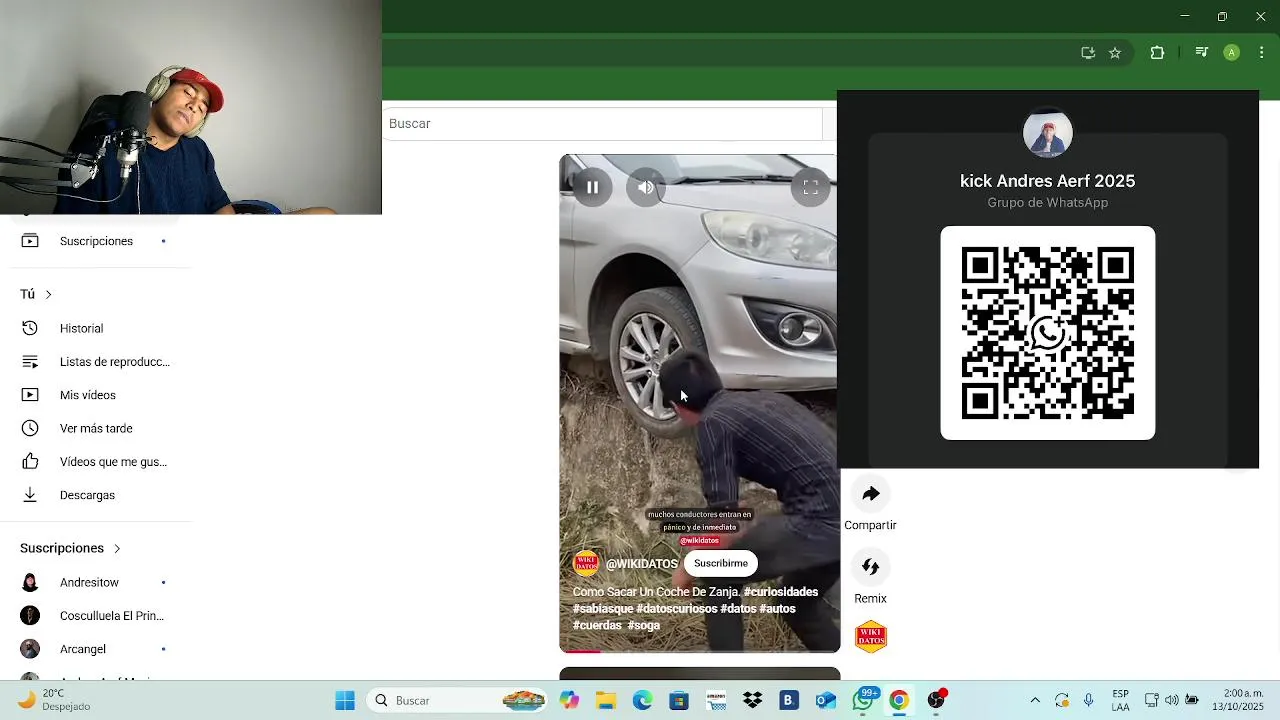
Task: Enter fullscreen on the Shorts player
Action: [811, 187]
